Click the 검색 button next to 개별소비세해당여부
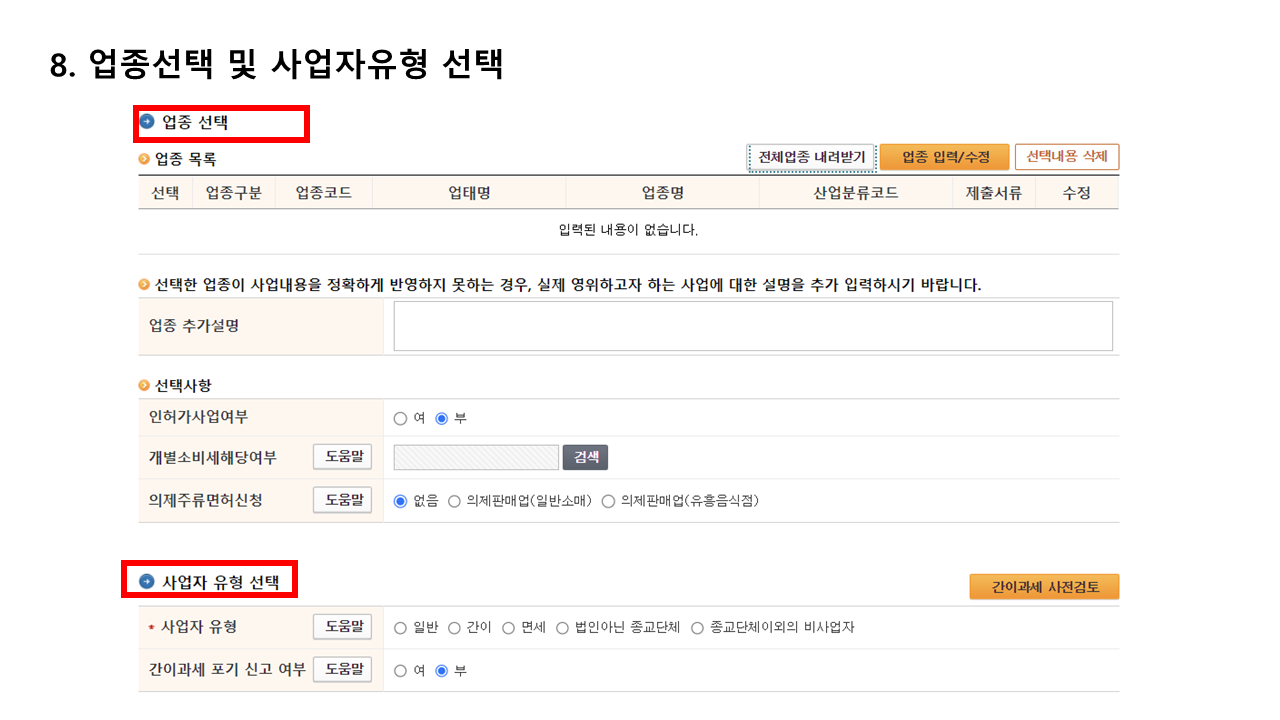1280x720 pixels. [x=585, y=456]
